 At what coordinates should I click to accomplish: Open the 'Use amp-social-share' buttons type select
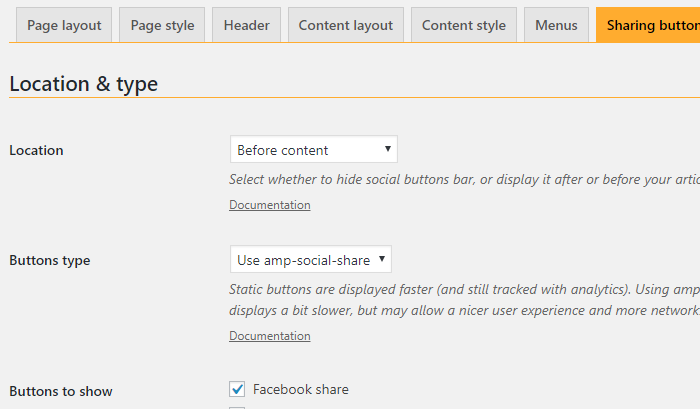click(x=311, y=259)
